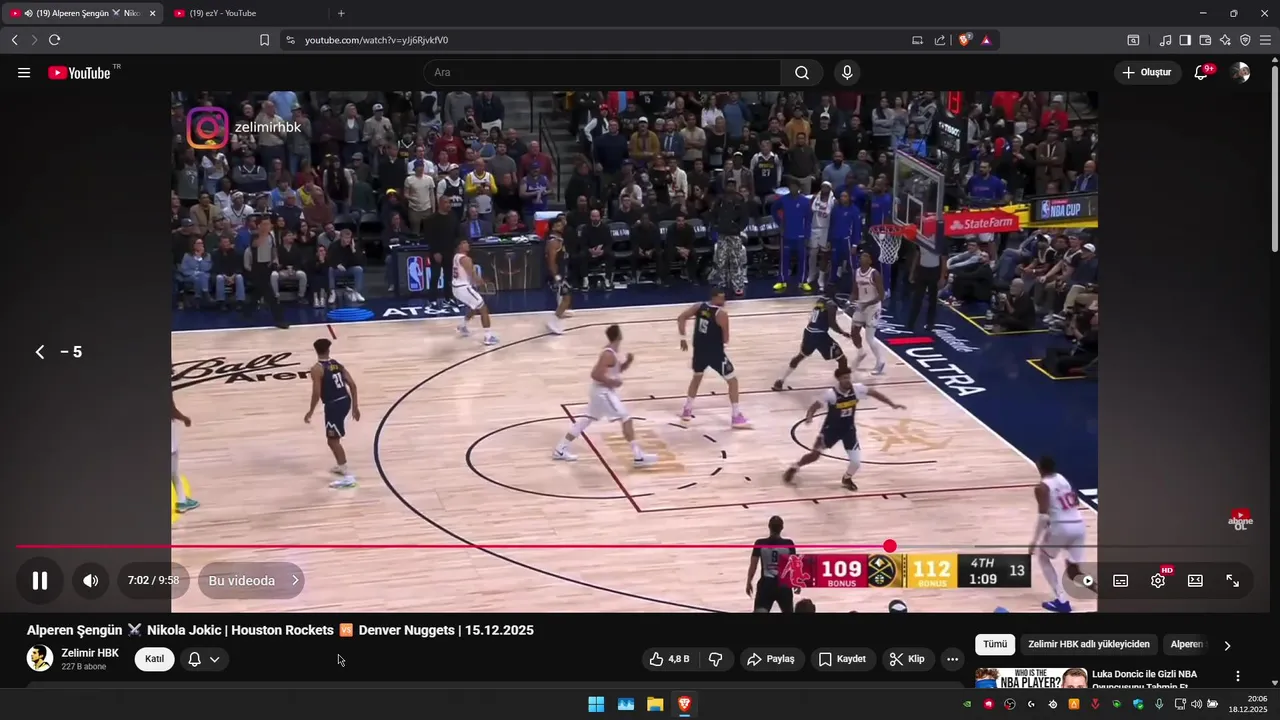Select the 'Tümü' filter chip

point(995,645)
